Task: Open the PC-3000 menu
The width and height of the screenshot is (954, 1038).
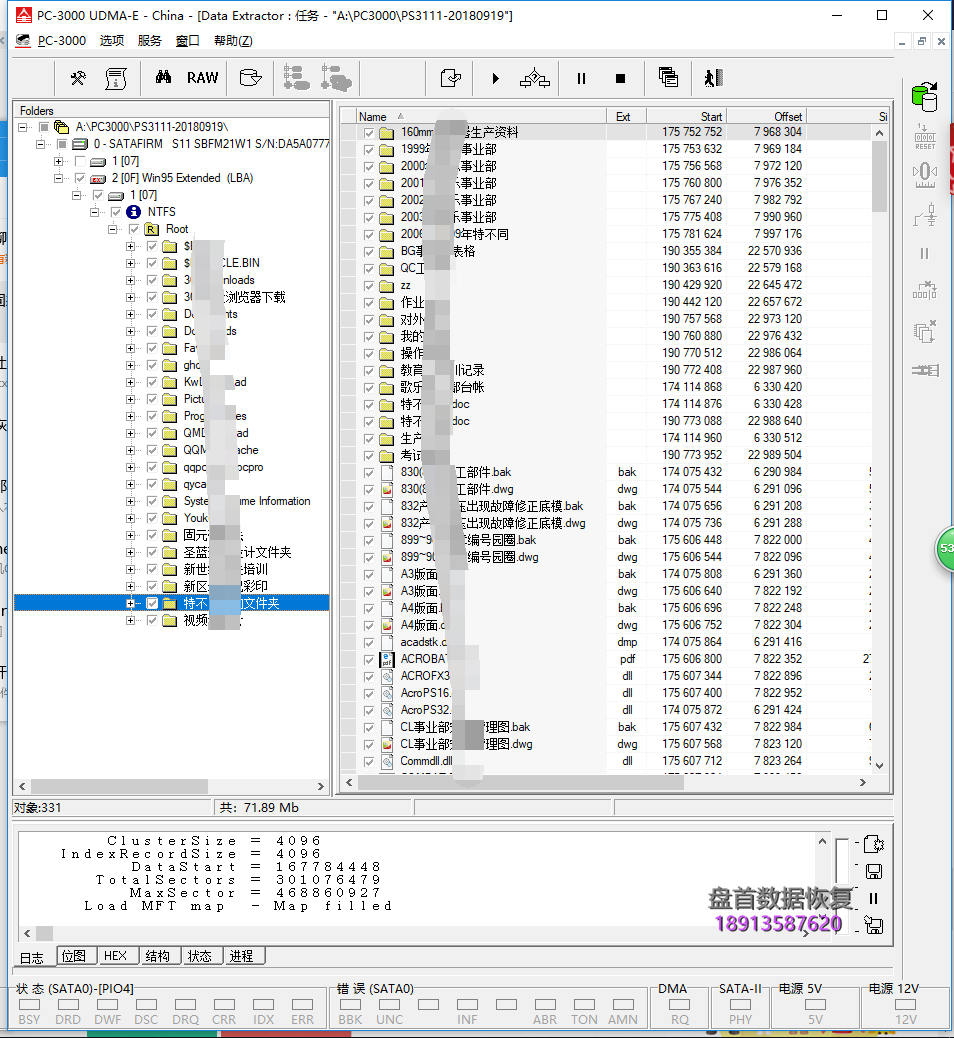Action: coord(62,41)
